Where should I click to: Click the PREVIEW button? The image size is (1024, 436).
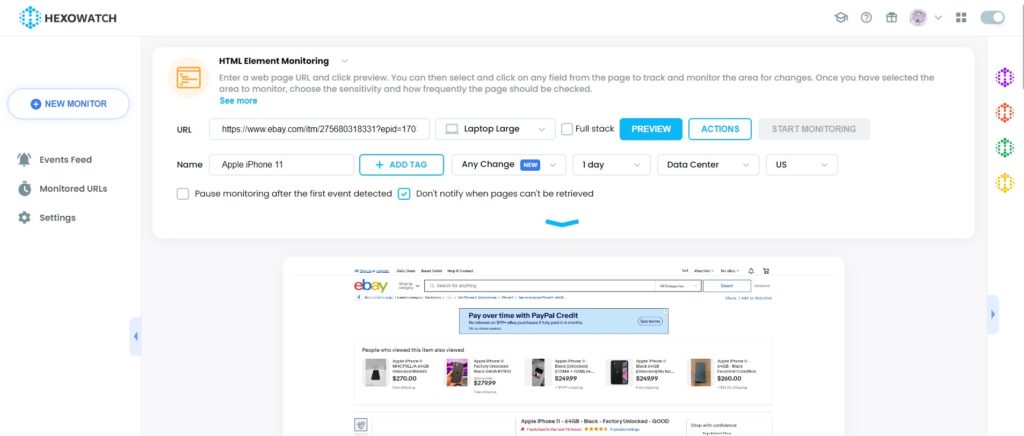(x=650, y=129)
